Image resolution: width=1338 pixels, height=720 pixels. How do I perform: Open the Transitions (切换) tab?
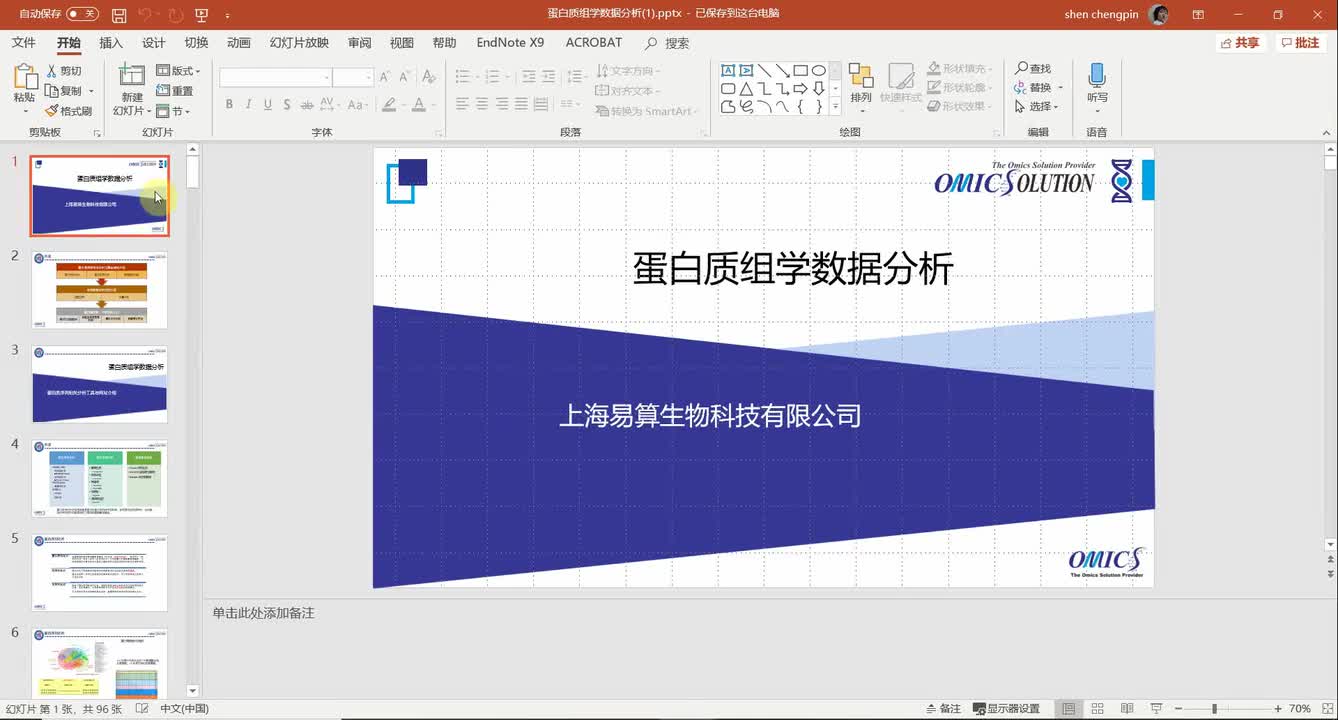point(197,43)
